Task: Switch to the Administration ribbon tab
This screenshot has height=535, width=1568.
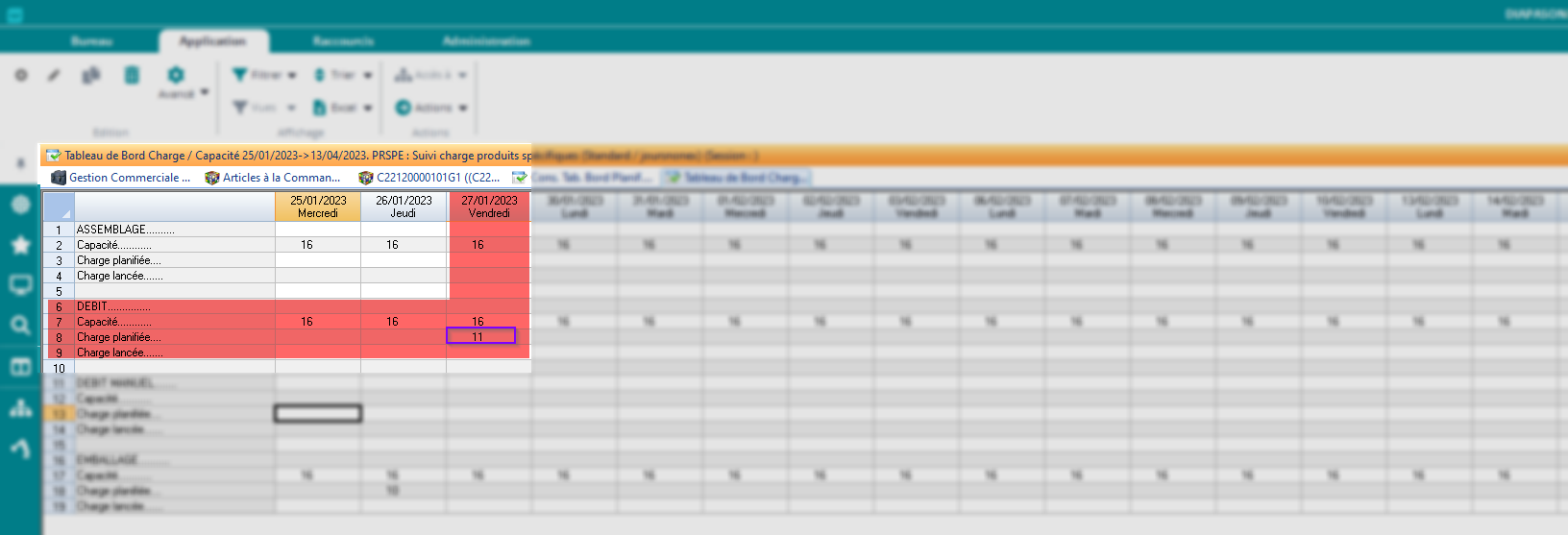Action: click(486, 41)
